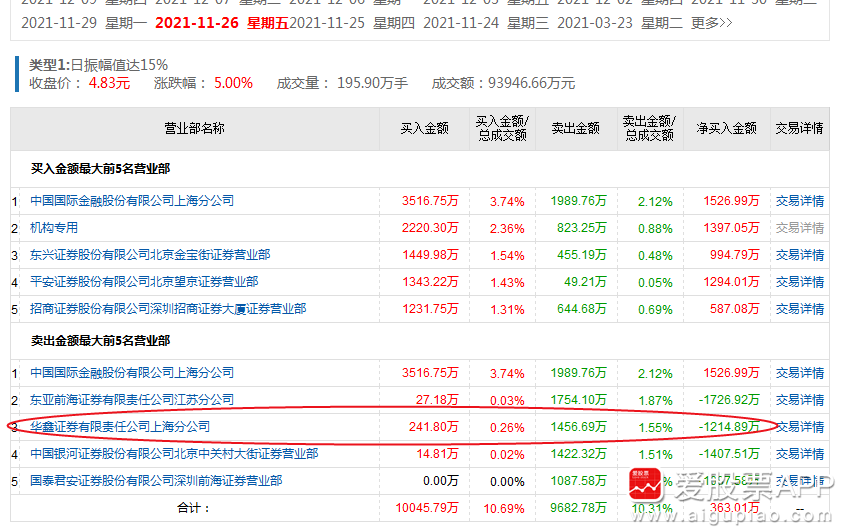Screen dimensions: 841x527
Task: Click the 卖出金额/总成交额 column header
Action: pyautogui.click(x=649, y=128)
